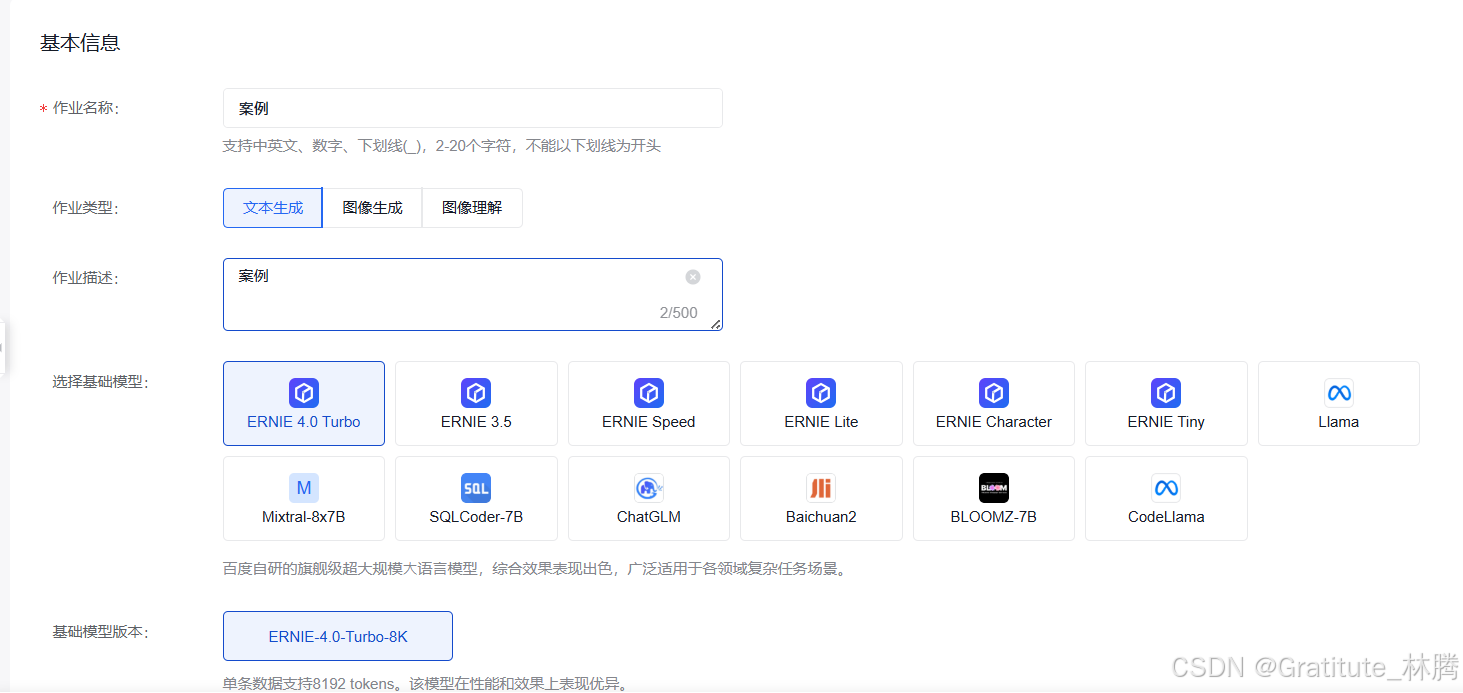Click the 基本信息 section heading
Screen dimensions: 1463x693
80,43
